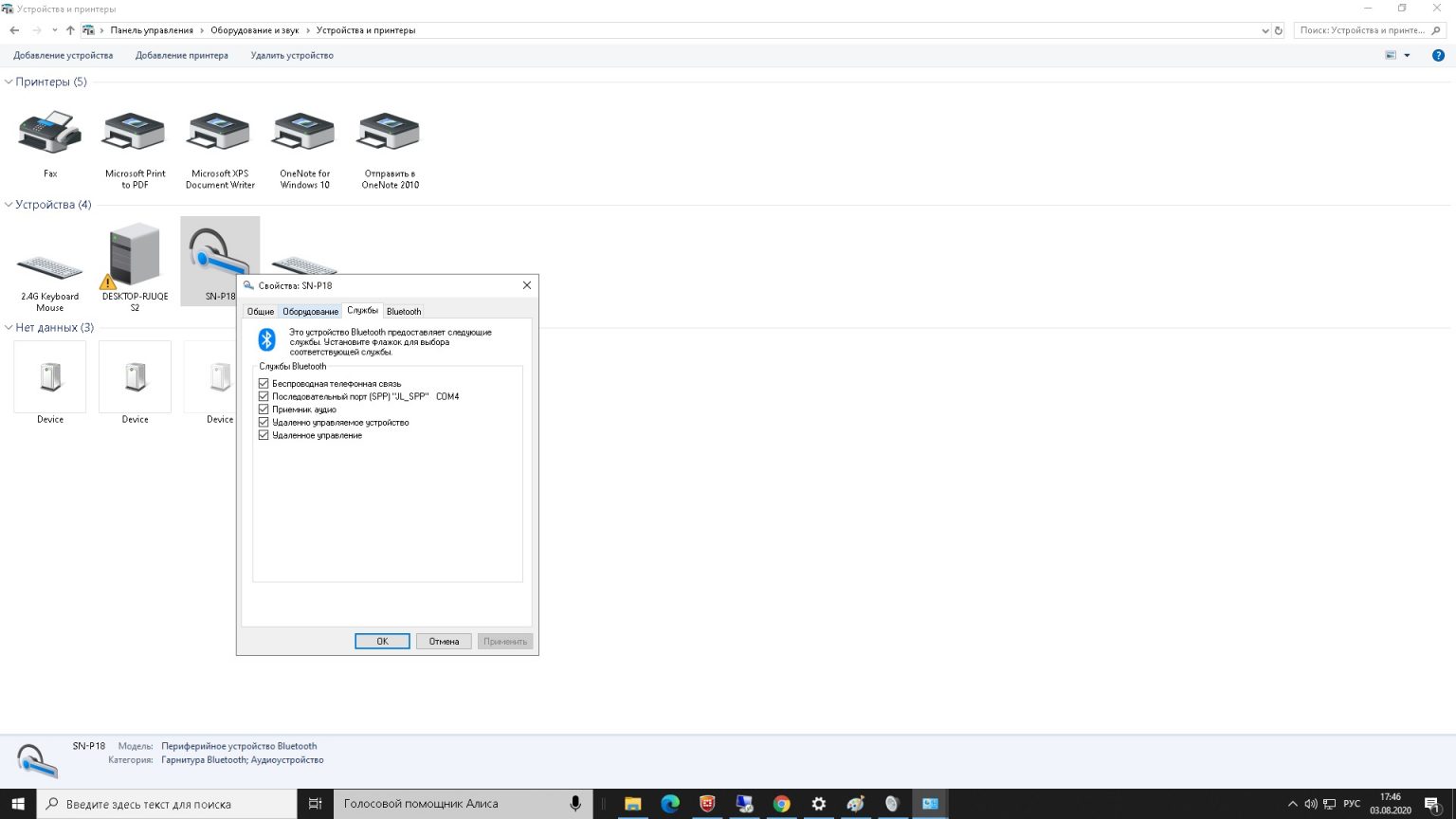The image size is (1456, 819).
Task: Navigate to Оборудование и звук breadcrumb
Action: [x=255, y=30]
